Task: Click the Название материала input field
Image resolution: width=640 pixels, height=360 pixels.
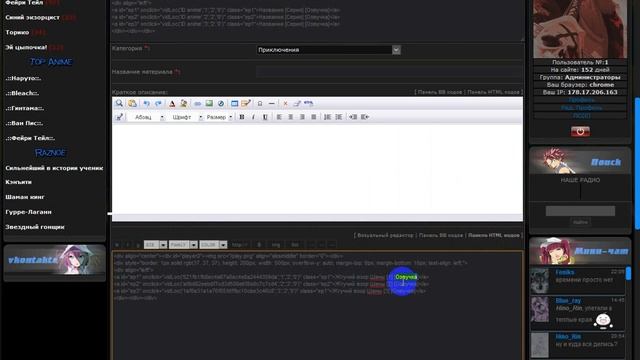Action: [x=389, y=72]
